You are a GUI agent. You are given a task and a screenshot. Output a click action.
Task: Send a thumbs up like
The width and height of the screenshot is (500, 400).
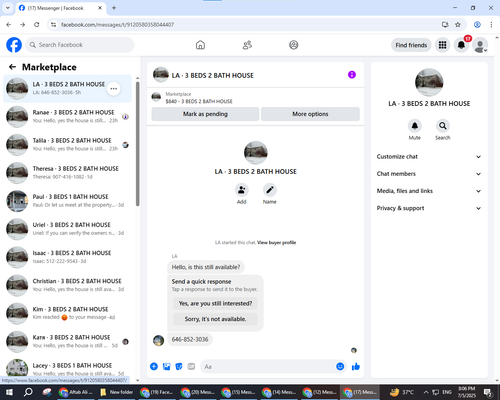pyautogui.click(x=356, y=367)
